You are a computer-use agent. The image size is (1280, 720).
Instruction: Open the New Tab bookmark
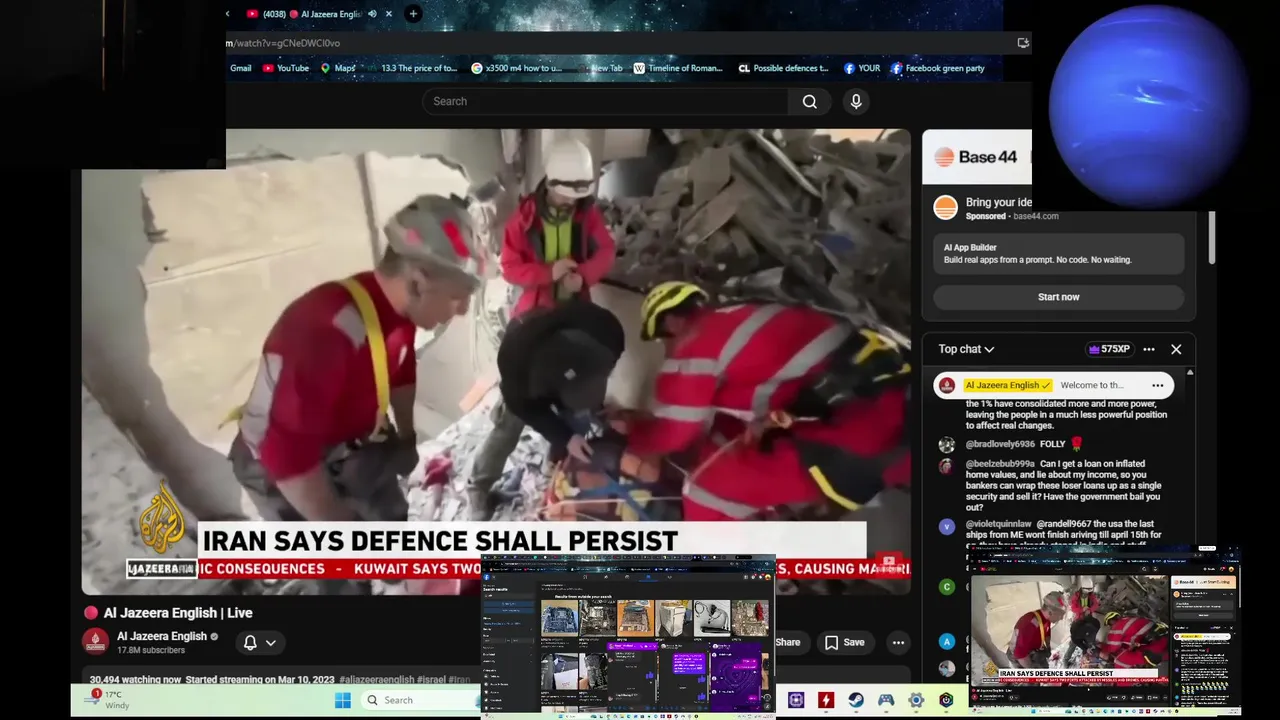pos(600,68)
